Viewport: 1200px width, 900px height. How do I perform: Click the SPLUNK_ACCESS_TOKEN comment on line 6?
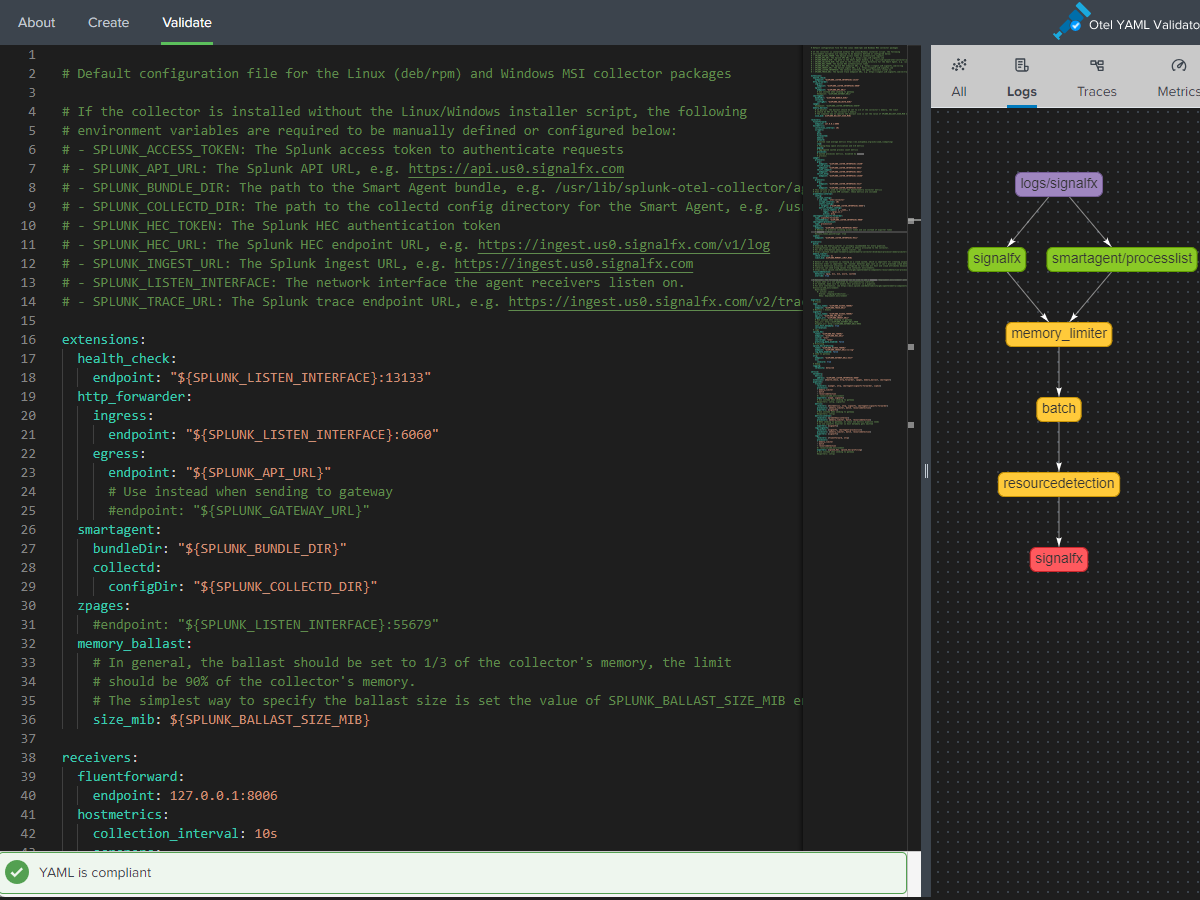(x=343, y=150)
